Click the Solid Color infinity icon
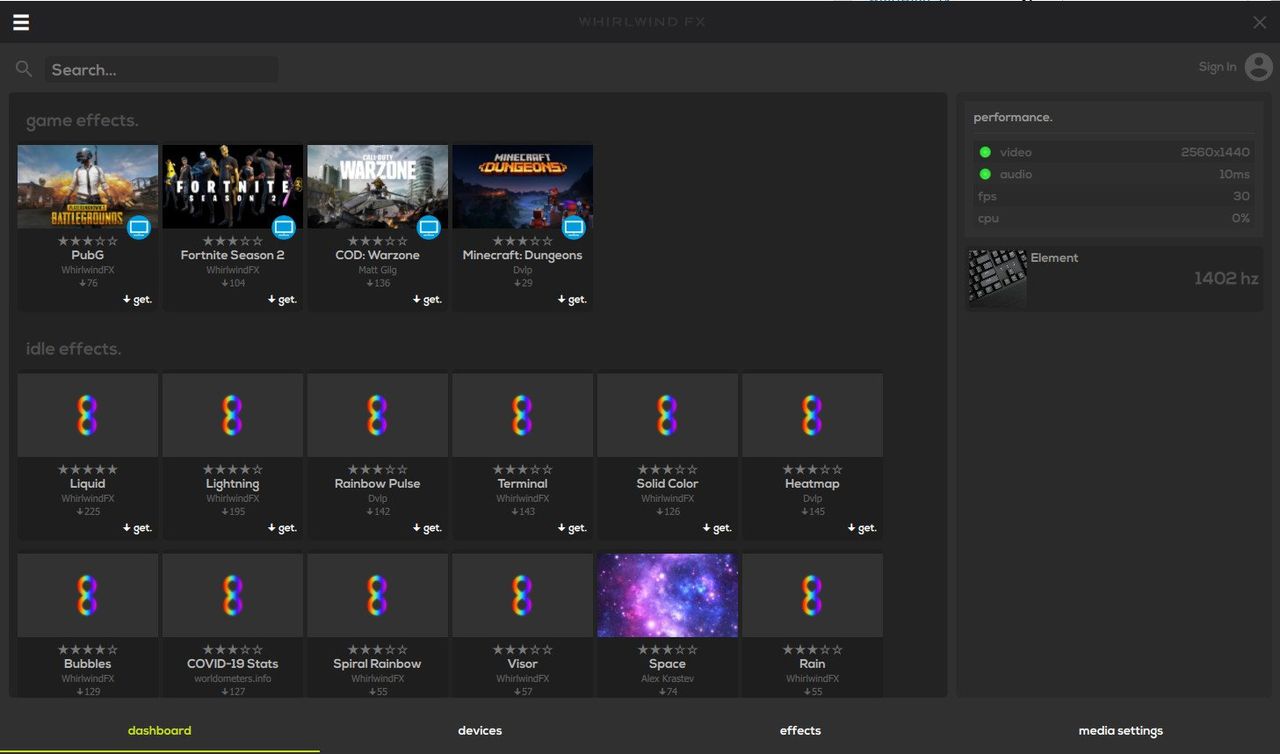The width and height of the screenshot is (1280, 754). [x=668, y=415]
